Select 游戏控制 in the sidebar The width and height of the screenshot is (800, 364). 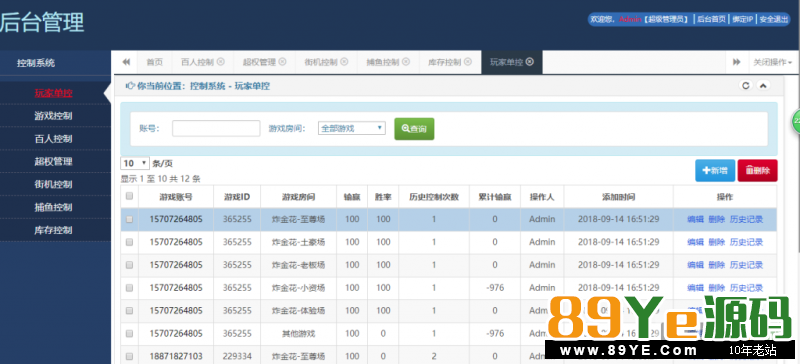[54, 116]
